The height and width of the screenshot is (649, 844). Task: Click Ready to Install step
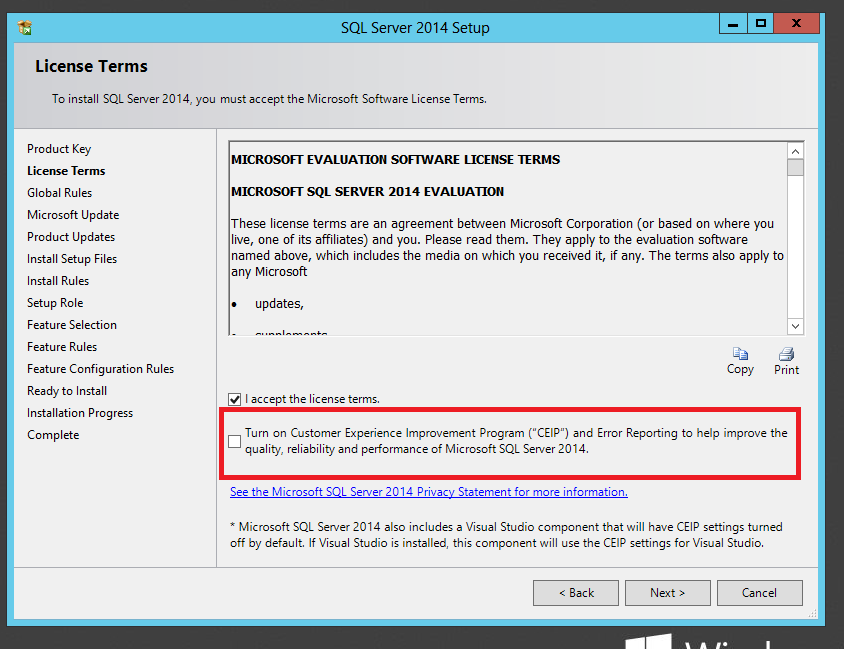pyautogui.click(x=67, y=391)
